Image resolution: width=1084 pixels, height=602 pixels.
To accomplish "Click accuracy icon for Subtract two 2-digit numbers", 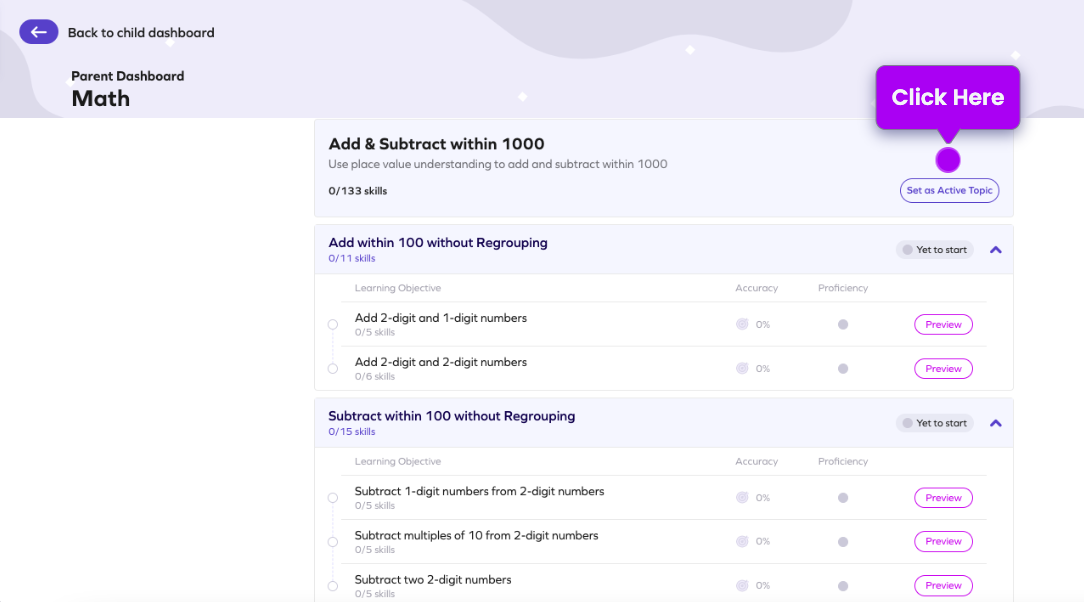I will click(742, 585).
